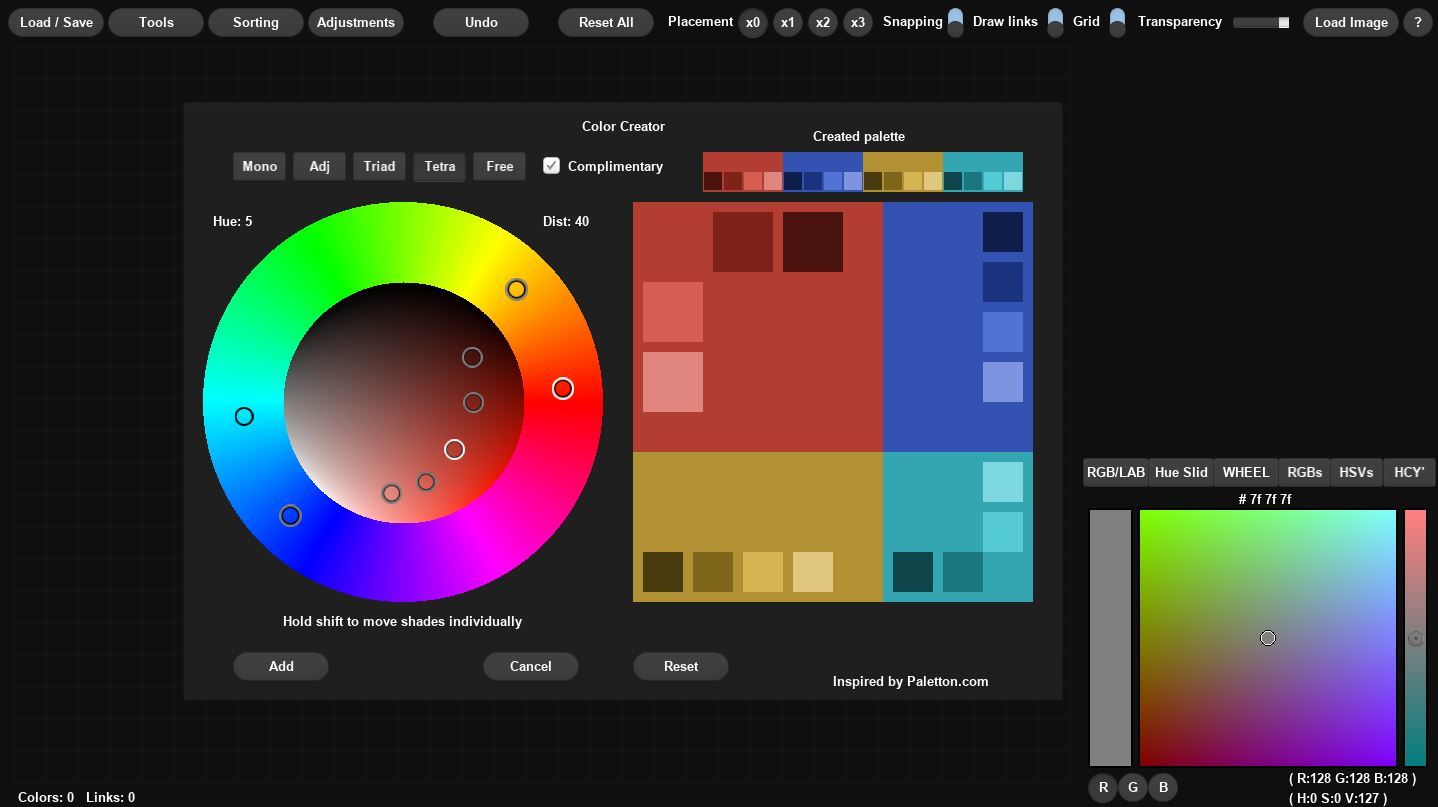This screenshot has height=807, width=1438.
Task: Set placement multiplier to x2
Action: coord(822,22)
